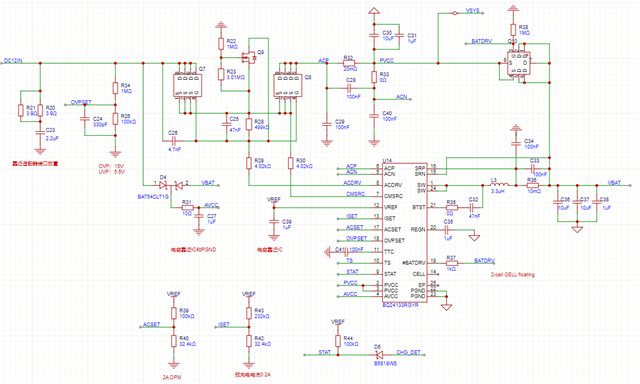
Task: Select capacitor C30 10uF
Action: [373, 35]
